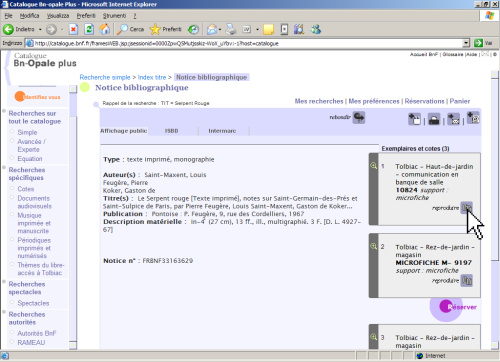Open the Spectacles sidebar link
Screen dimensions: 500x362
tap(33, 303)
